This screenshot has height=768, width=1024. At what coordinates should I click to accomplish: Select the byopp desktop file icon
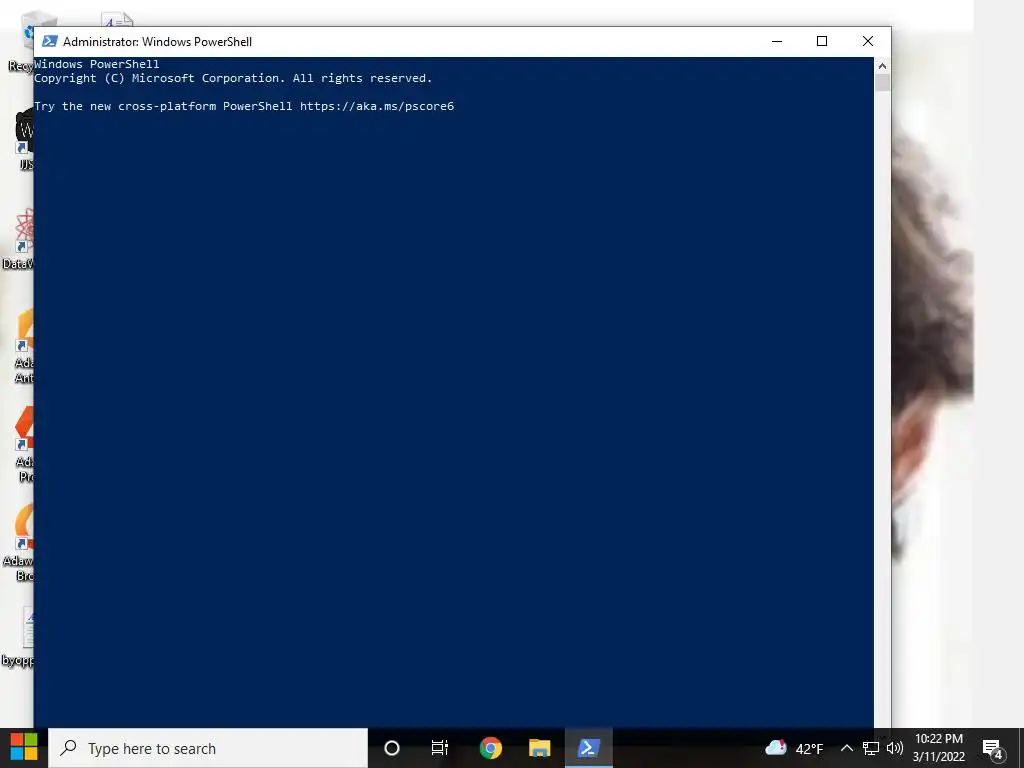[x=18, y=637]
